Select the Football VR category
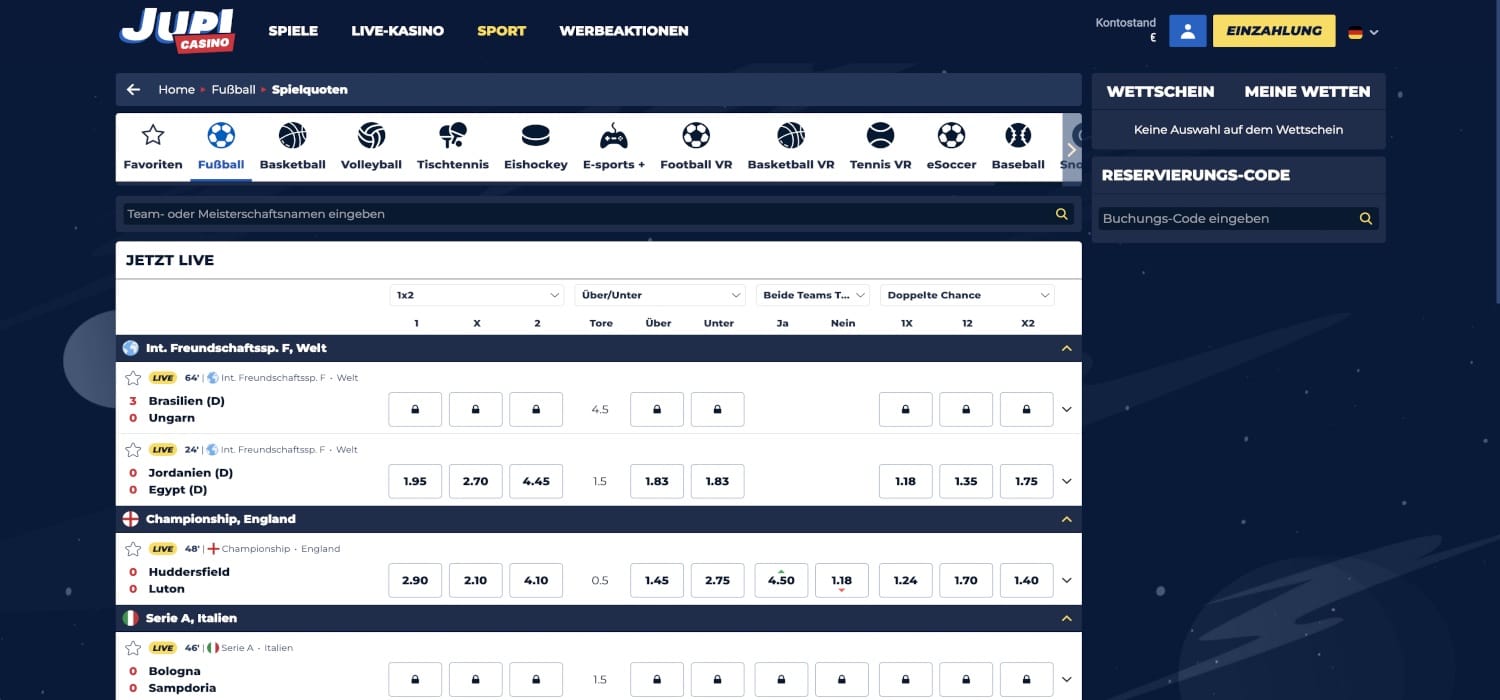Image resolution: width=1500 pixels, height=700 pixels. pyautogui.click(x=696, y=147)
